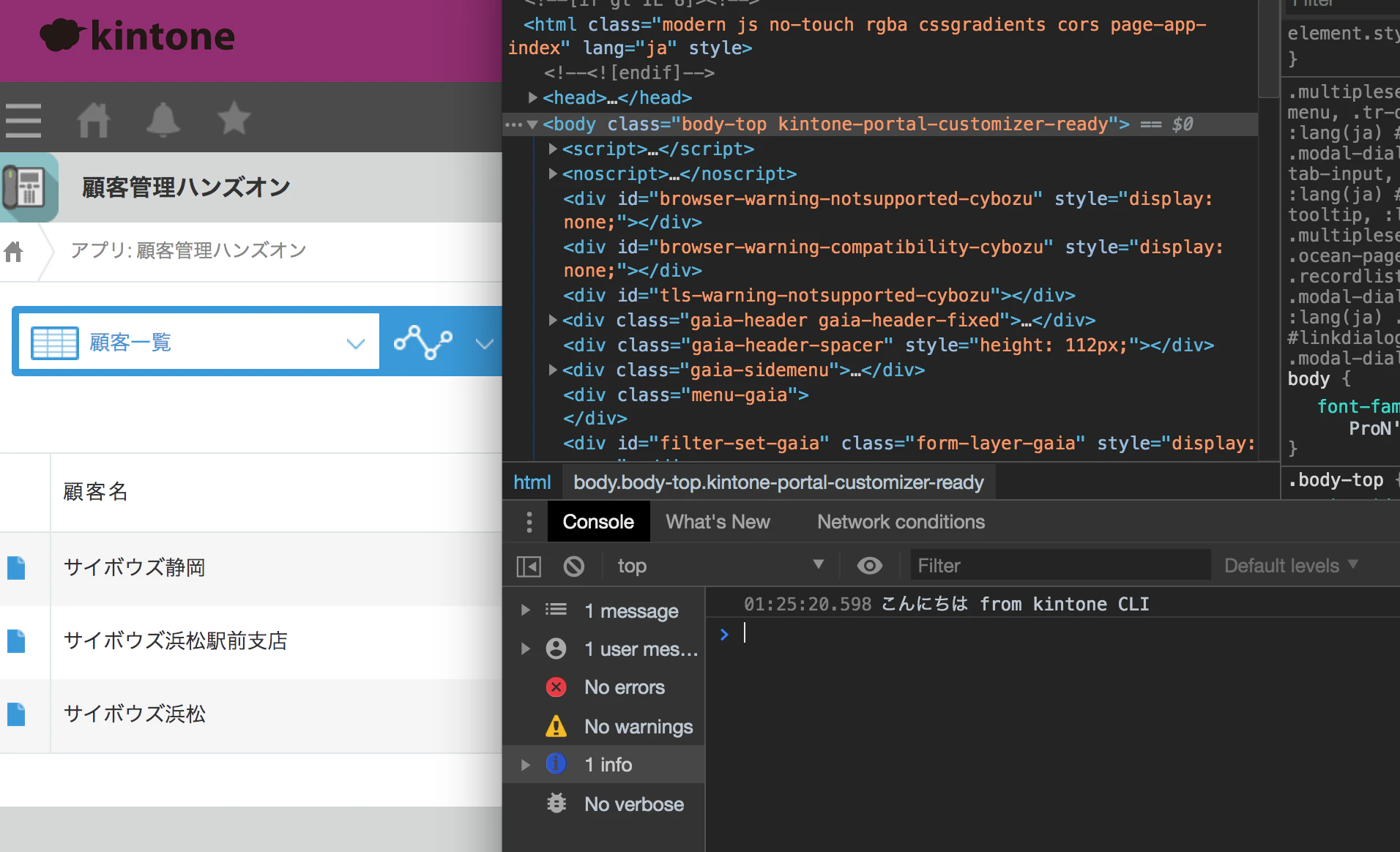Image resolution: width=1400 pixels, height=852 pixels.
Task: Click the アプリ: 顧客管理ハンズオン breadcrumb link
Action: [x=188, y=250]
